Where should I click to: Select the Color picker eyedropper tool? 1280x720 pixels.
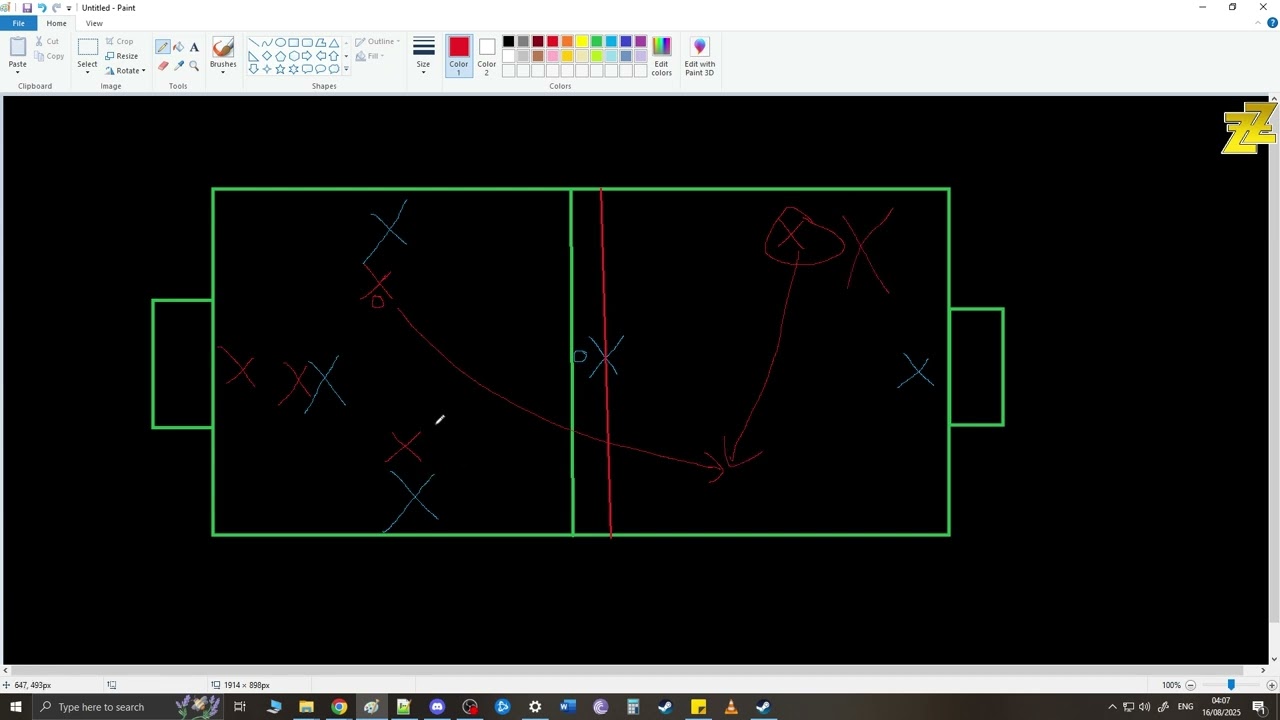pos(179,66)
